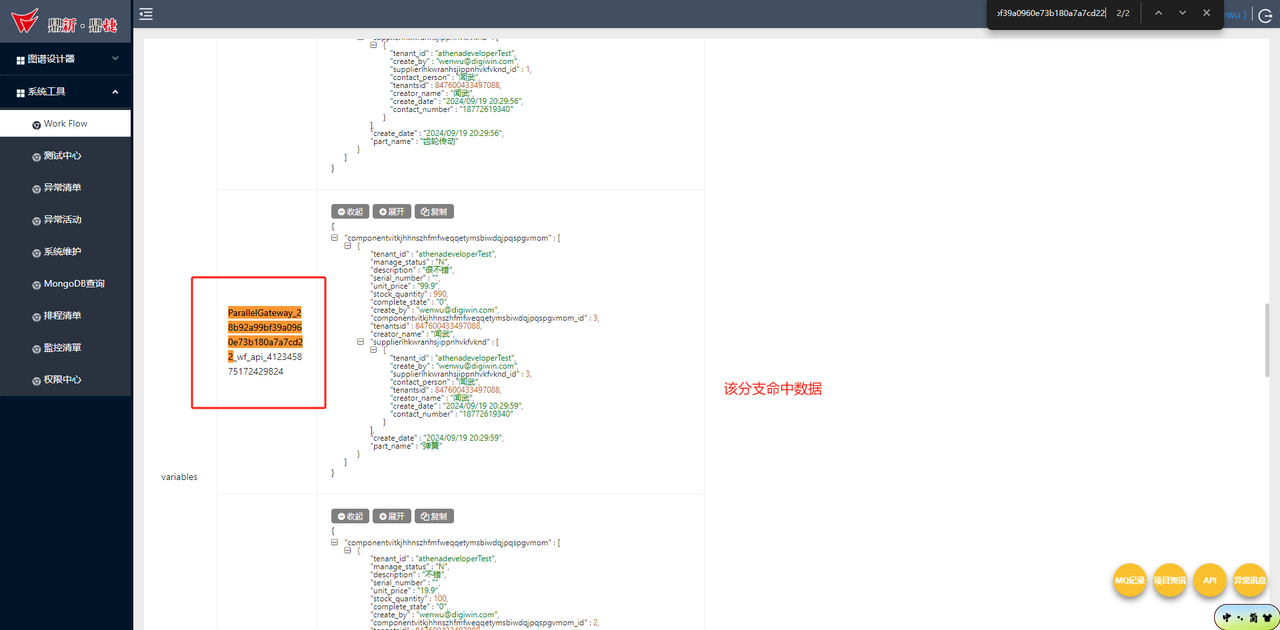1280x630 pixels.
Task: Go to previous find-in-page match
Action: [1158, 13]
